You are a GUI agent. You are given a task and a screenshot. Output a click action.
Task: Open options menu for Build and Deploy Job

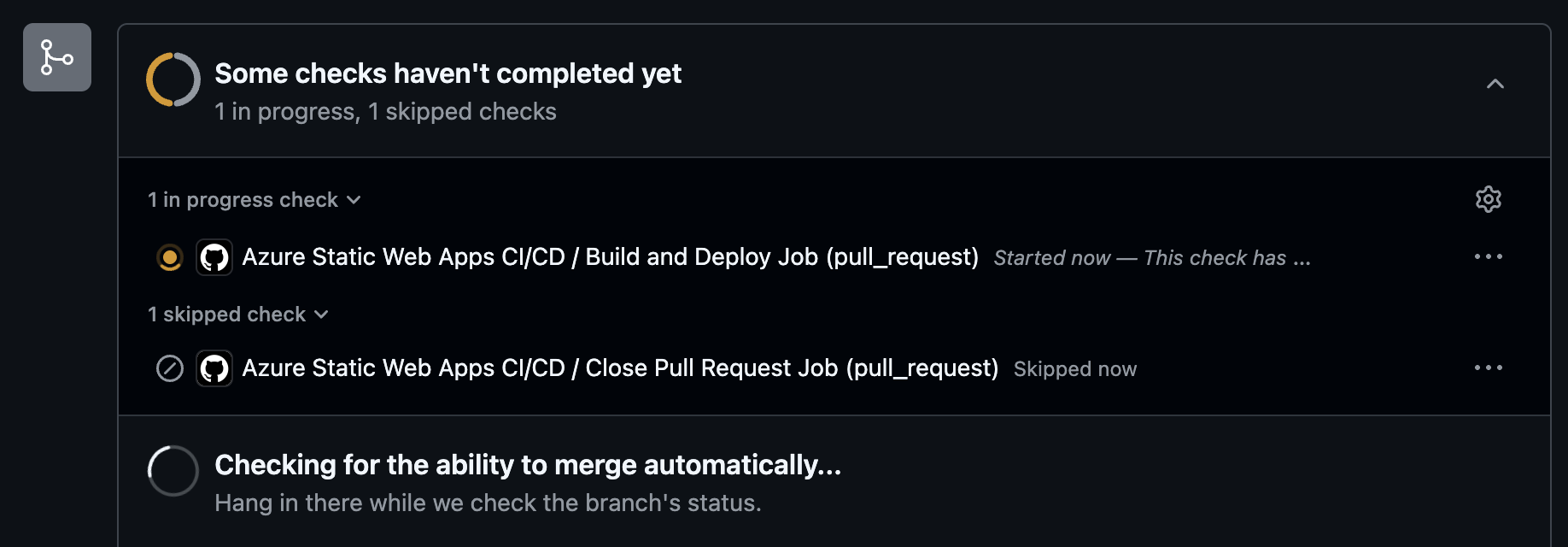[1488, 256]
